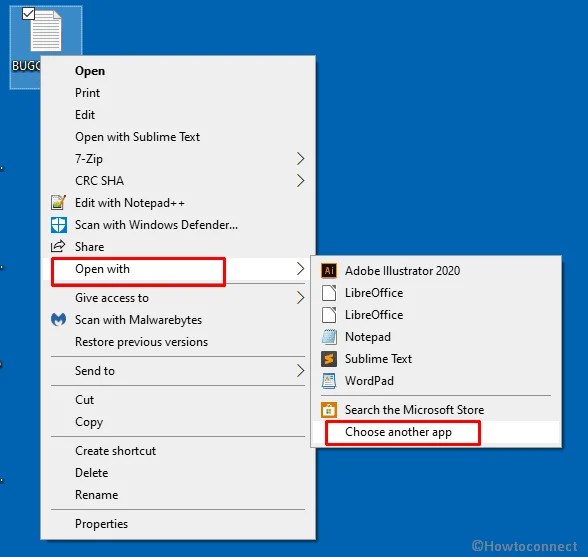Screen dimensions: 588x557
Task: Click the Adobe Illustrator Ai icon
Action: click(329, 270)
